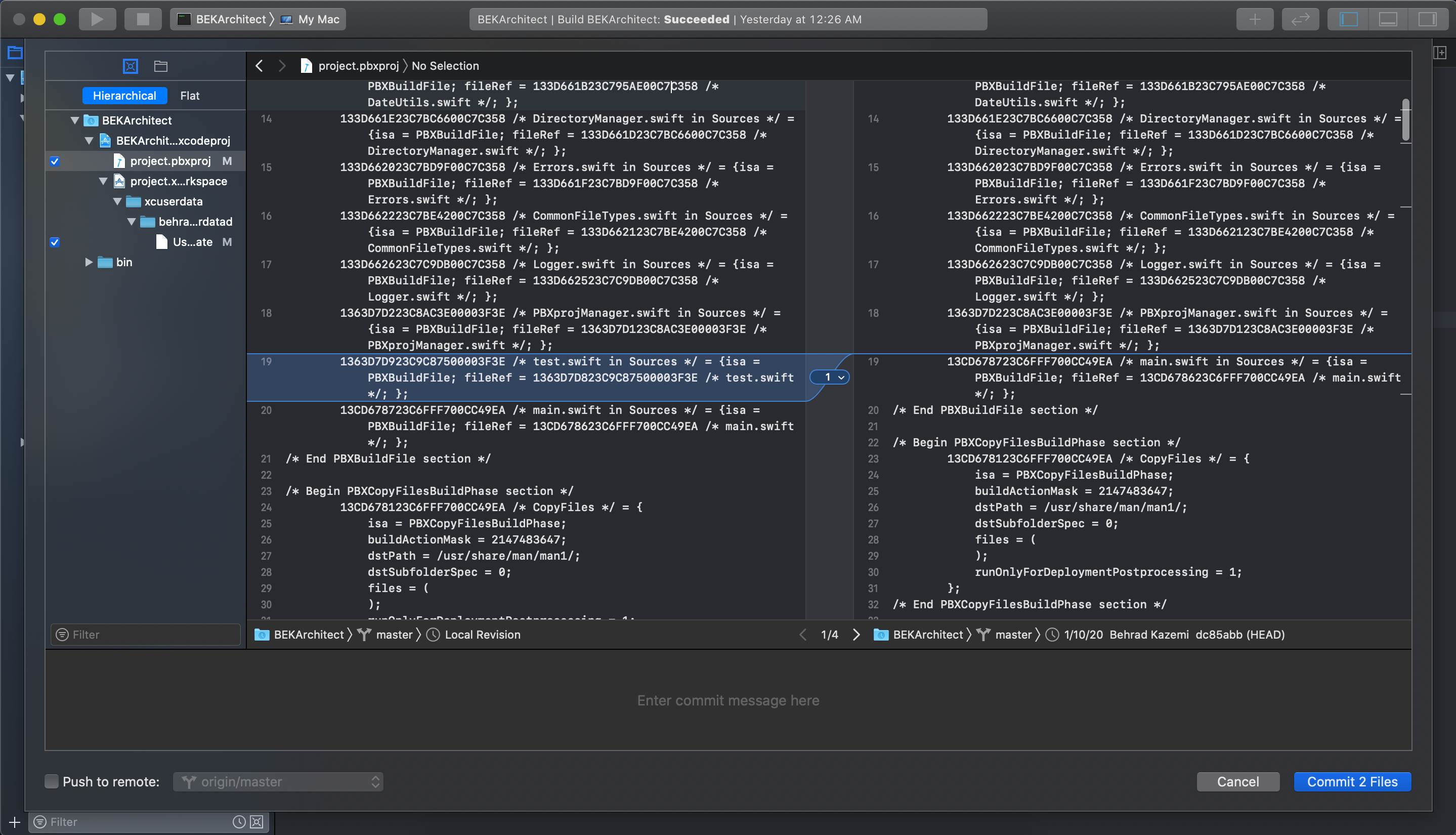The image size is (1456, 835).
Task: Click the build Succeeded status bar
Action: (x=728, y=19)
